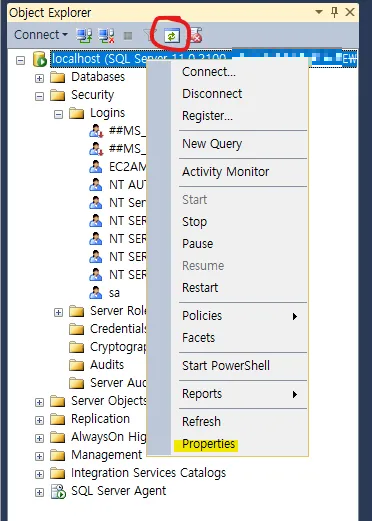Click the Filter toolbar icon
This screenshot has height=521, width=372.
148,35
